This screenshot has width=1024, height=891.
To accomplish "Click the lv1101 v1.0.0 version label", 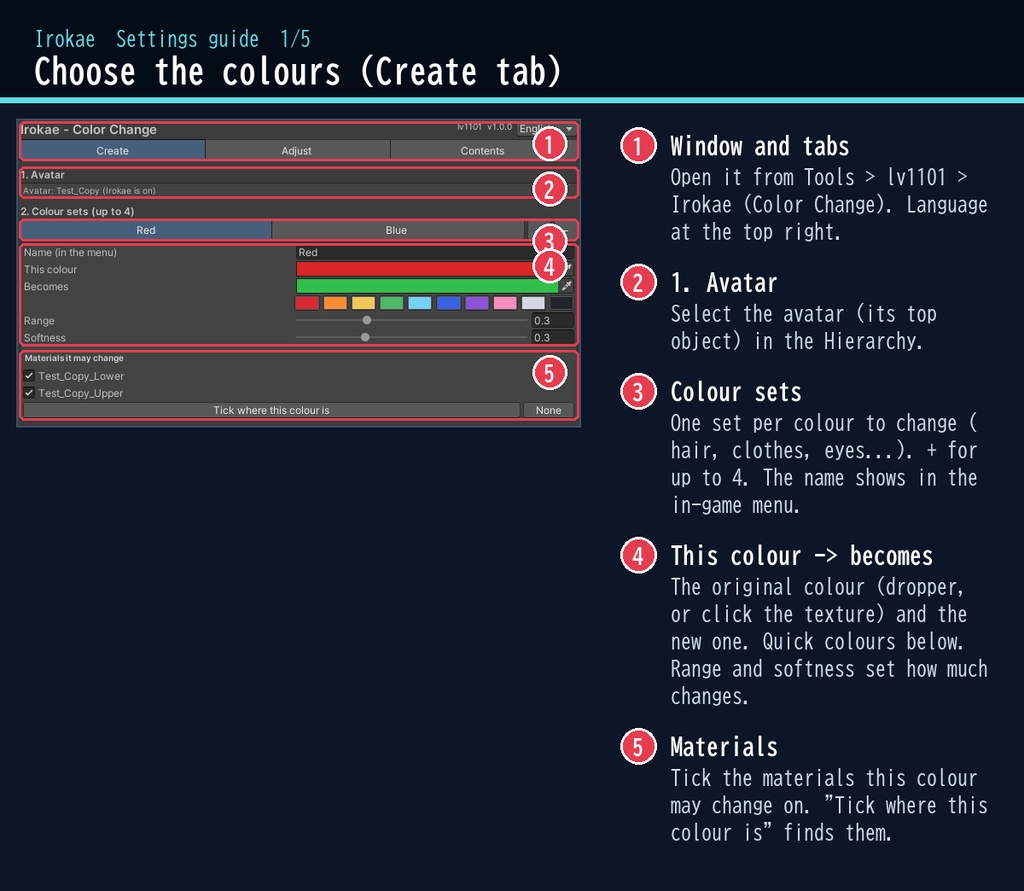I will point(485,127).
